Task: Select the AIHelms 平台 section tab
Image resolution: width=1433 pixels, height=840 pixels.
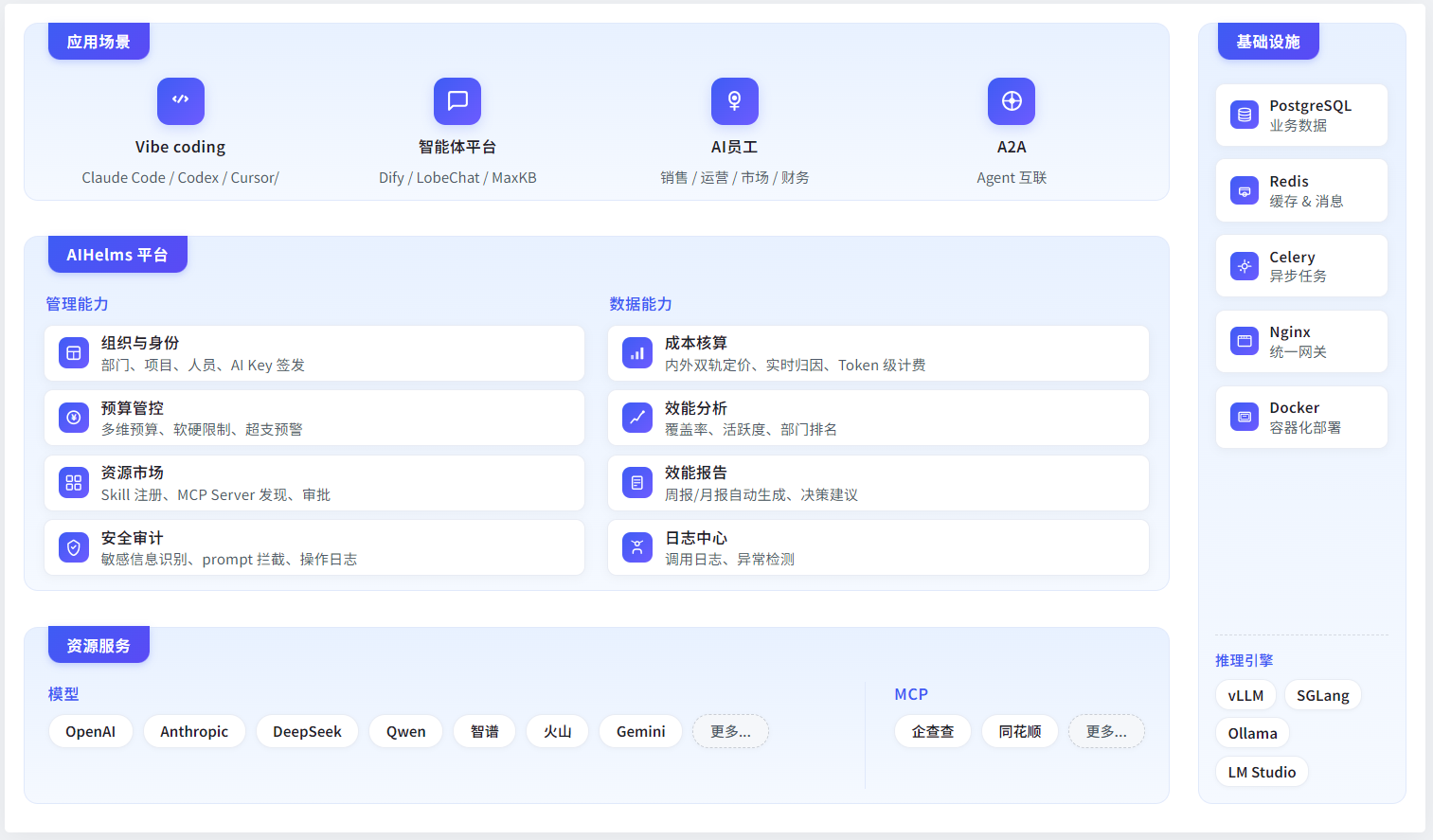Action: [x=117, y=255]
